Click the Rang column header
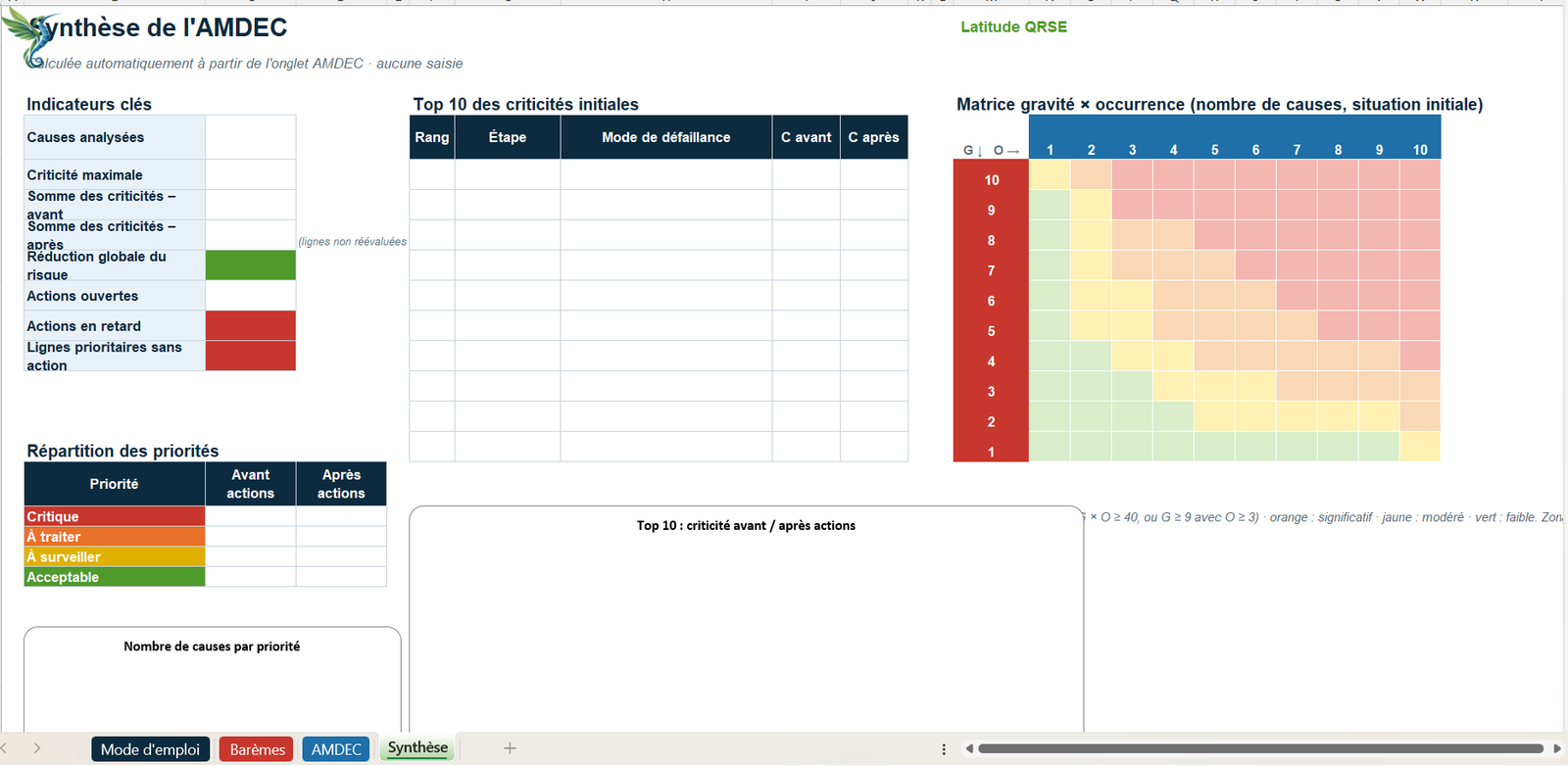Image resolution: width=1568 pixels, height=766 pixels. (x=432, y=137)
